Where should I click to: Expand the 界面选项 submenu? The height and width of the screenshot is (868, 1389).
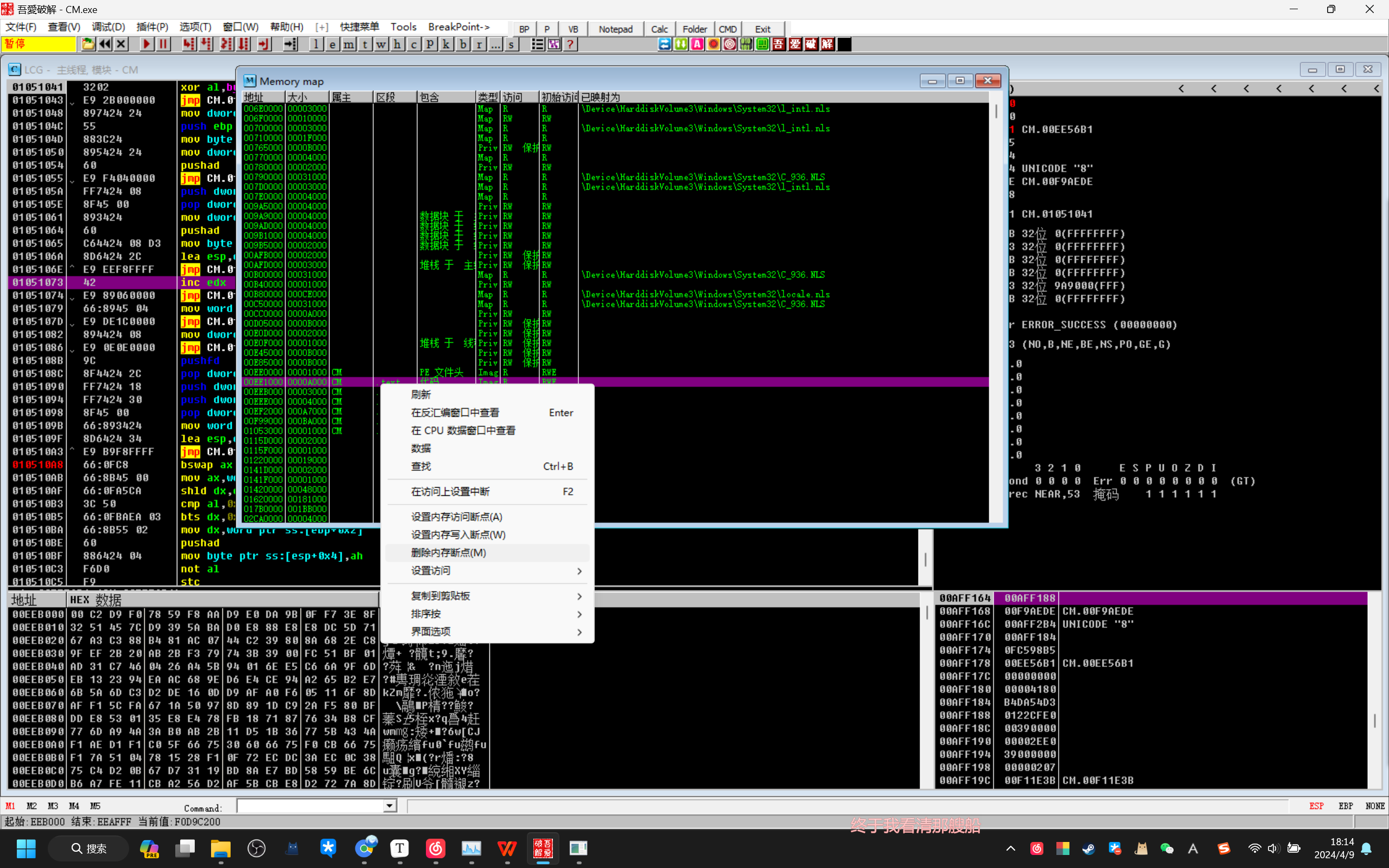click(x=487, y=631)
